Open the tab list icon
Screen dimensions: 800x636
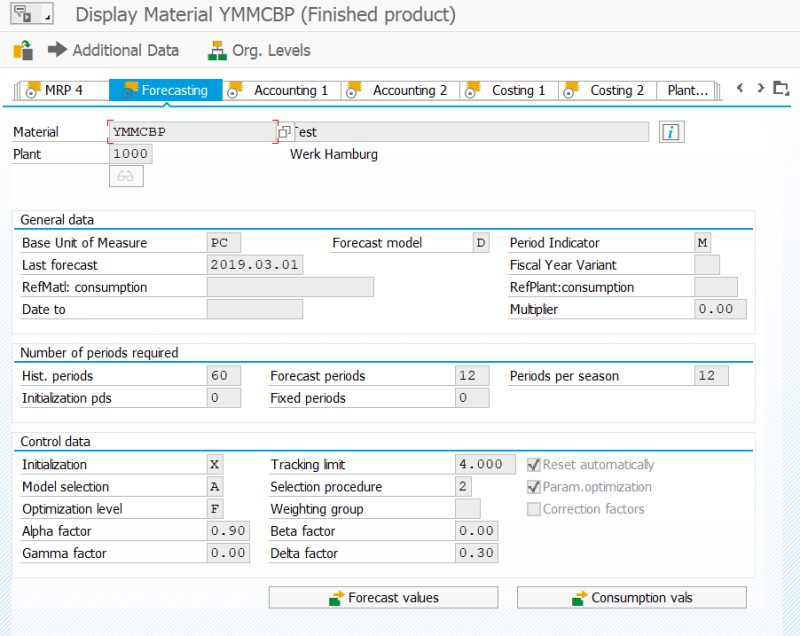click(x=781, y=88)
